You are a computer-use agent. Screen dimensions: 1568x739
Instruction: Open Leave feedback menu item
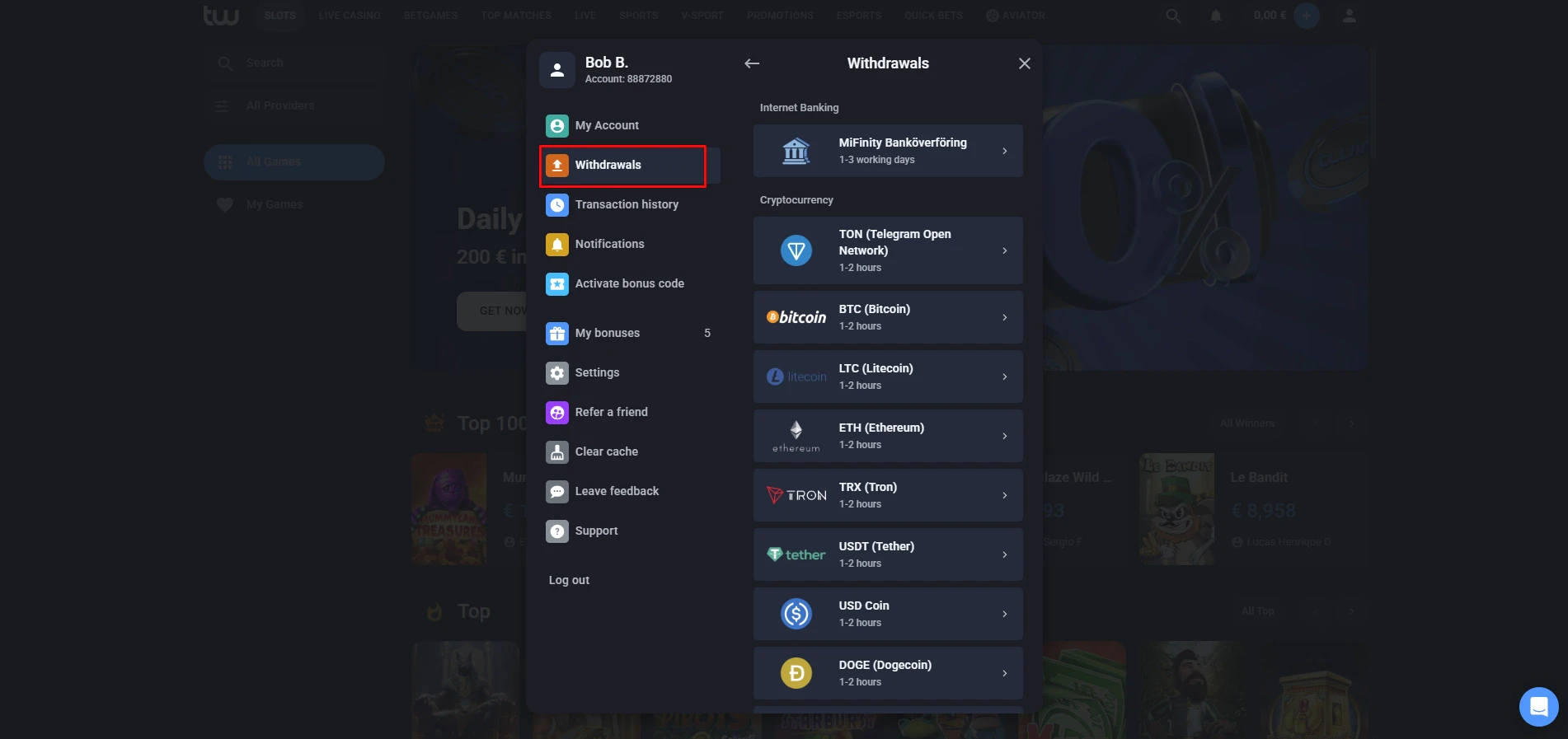[x=630, y=492]
